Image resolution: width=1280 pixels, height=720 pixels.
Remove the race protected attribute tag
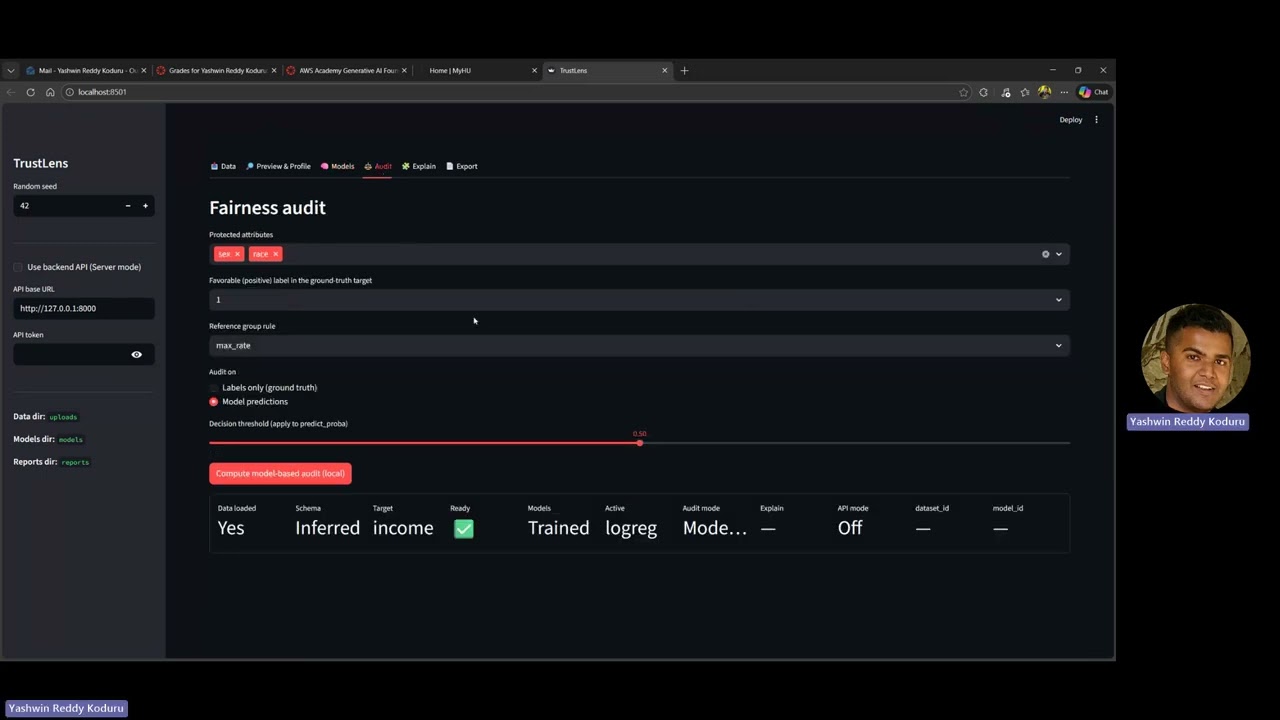click(275, 254)
